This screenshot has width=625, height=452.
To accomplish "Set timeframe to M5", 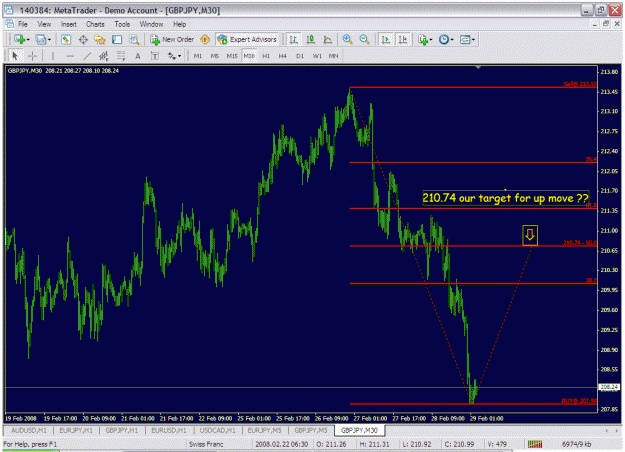I will coord(215,56).
